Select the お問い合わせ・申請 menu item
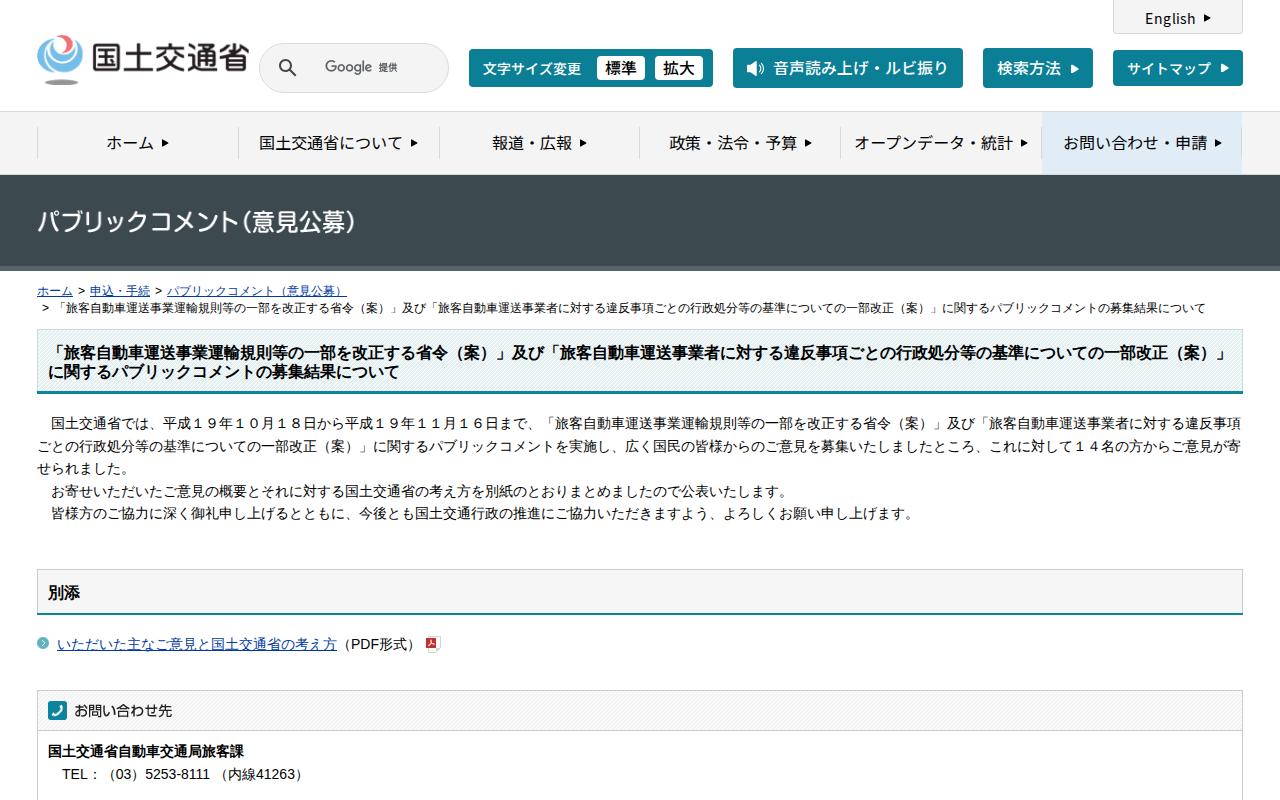Screen dimensions: 1280x800 1142,143
